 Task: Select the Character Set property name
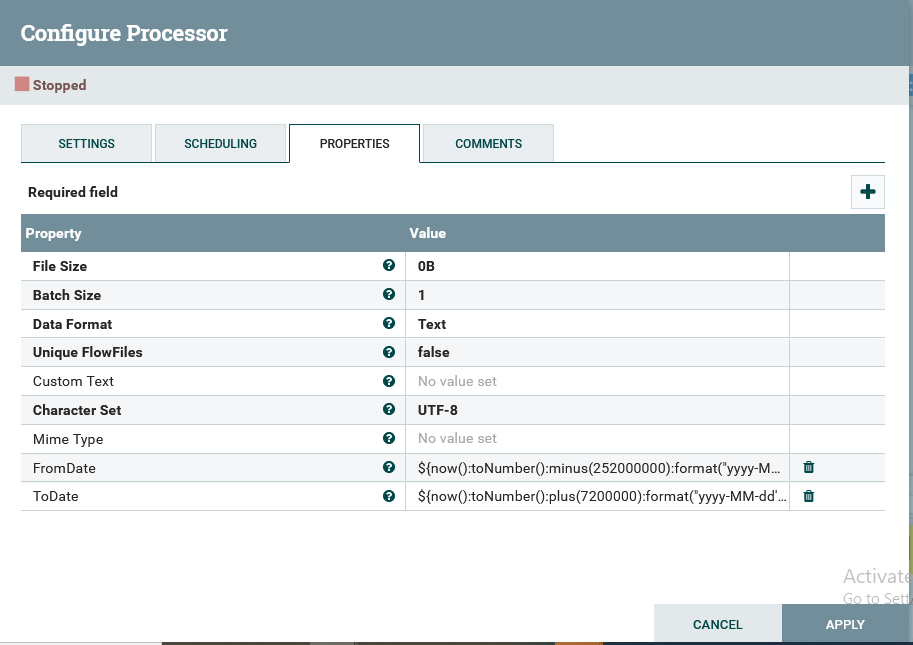pos(77,410)
